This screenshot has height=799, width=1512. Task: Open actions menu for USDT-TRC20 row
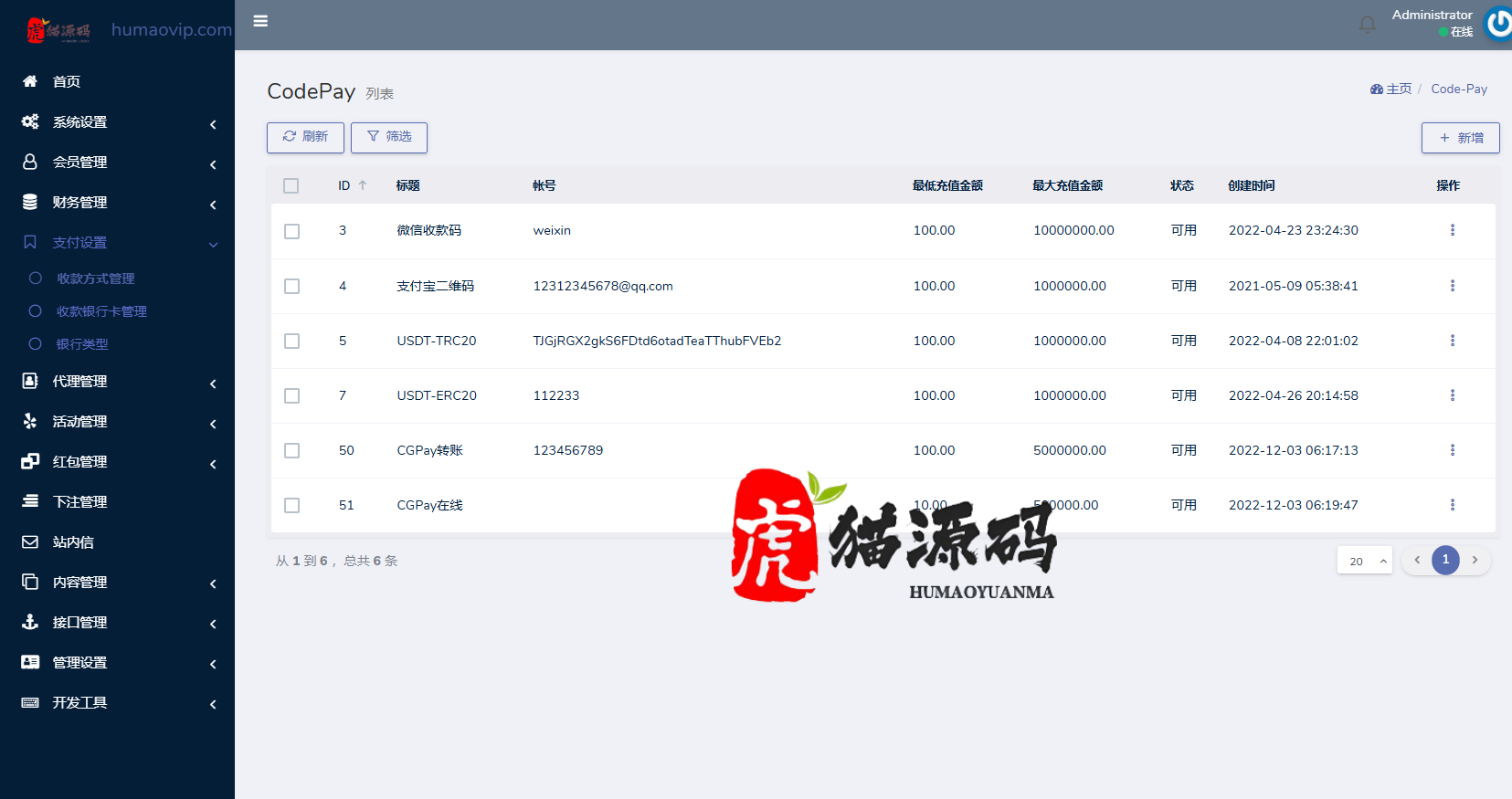(1452, 341)
